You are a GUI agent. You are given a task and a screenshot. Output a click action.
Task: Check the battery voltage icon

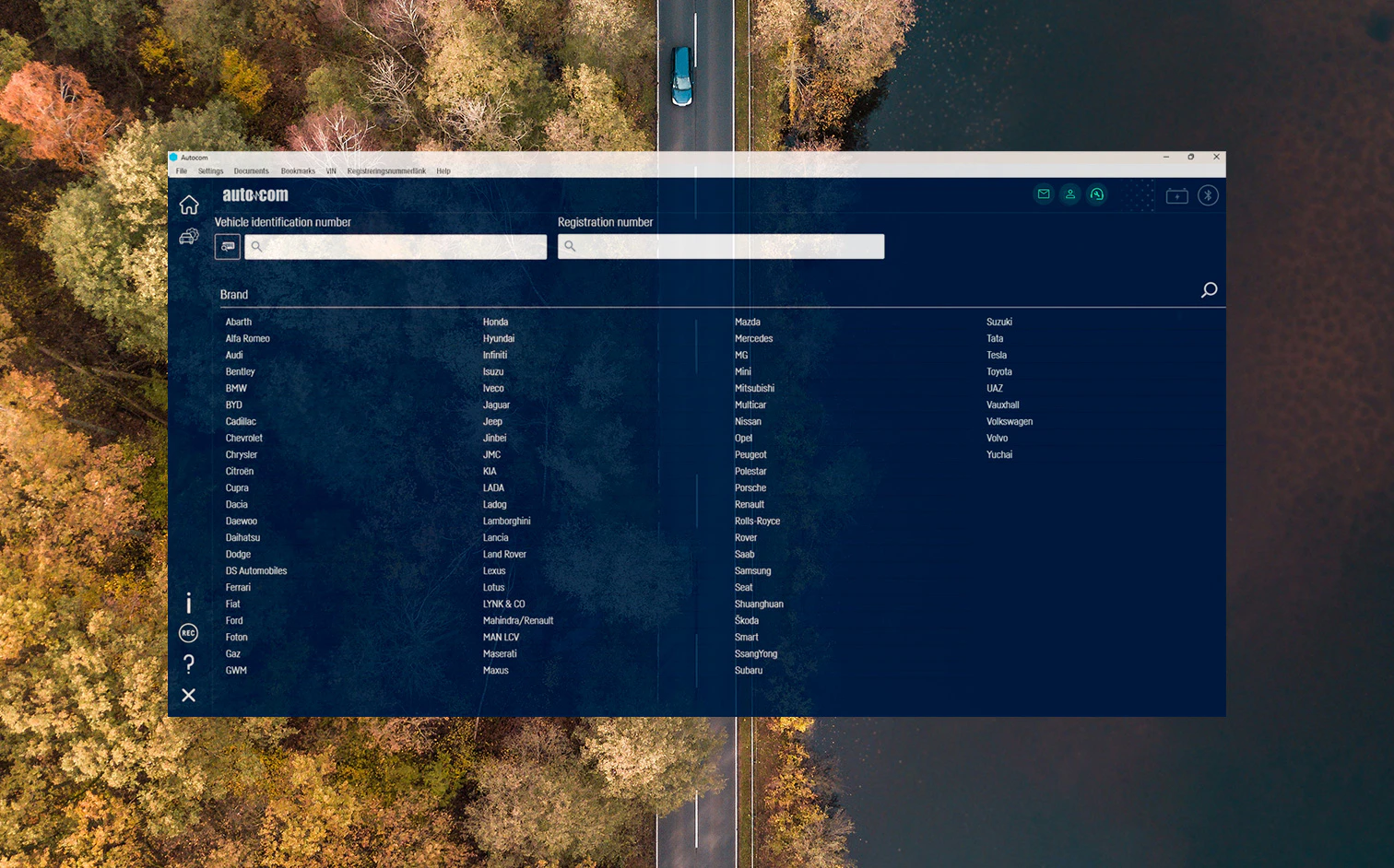(x=1177, y=195)
